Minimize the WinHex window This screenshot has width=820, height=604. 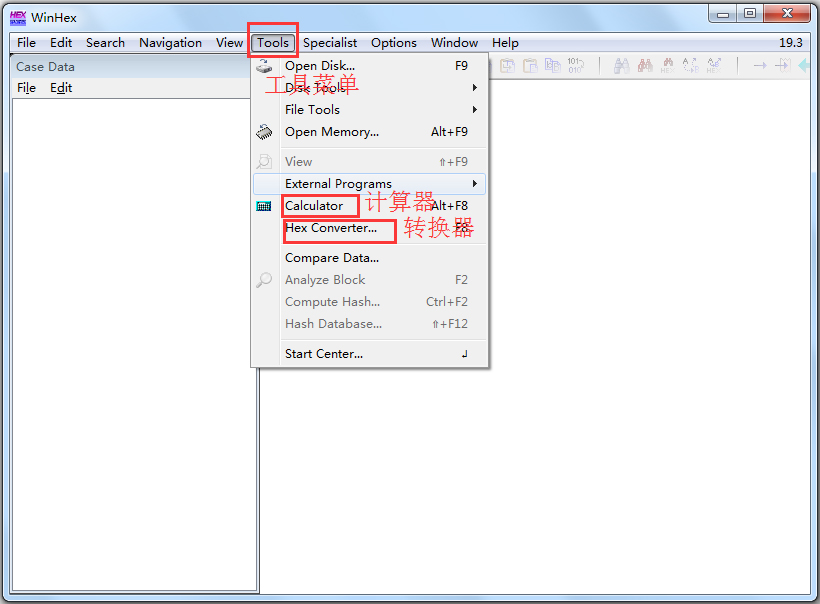723,14
